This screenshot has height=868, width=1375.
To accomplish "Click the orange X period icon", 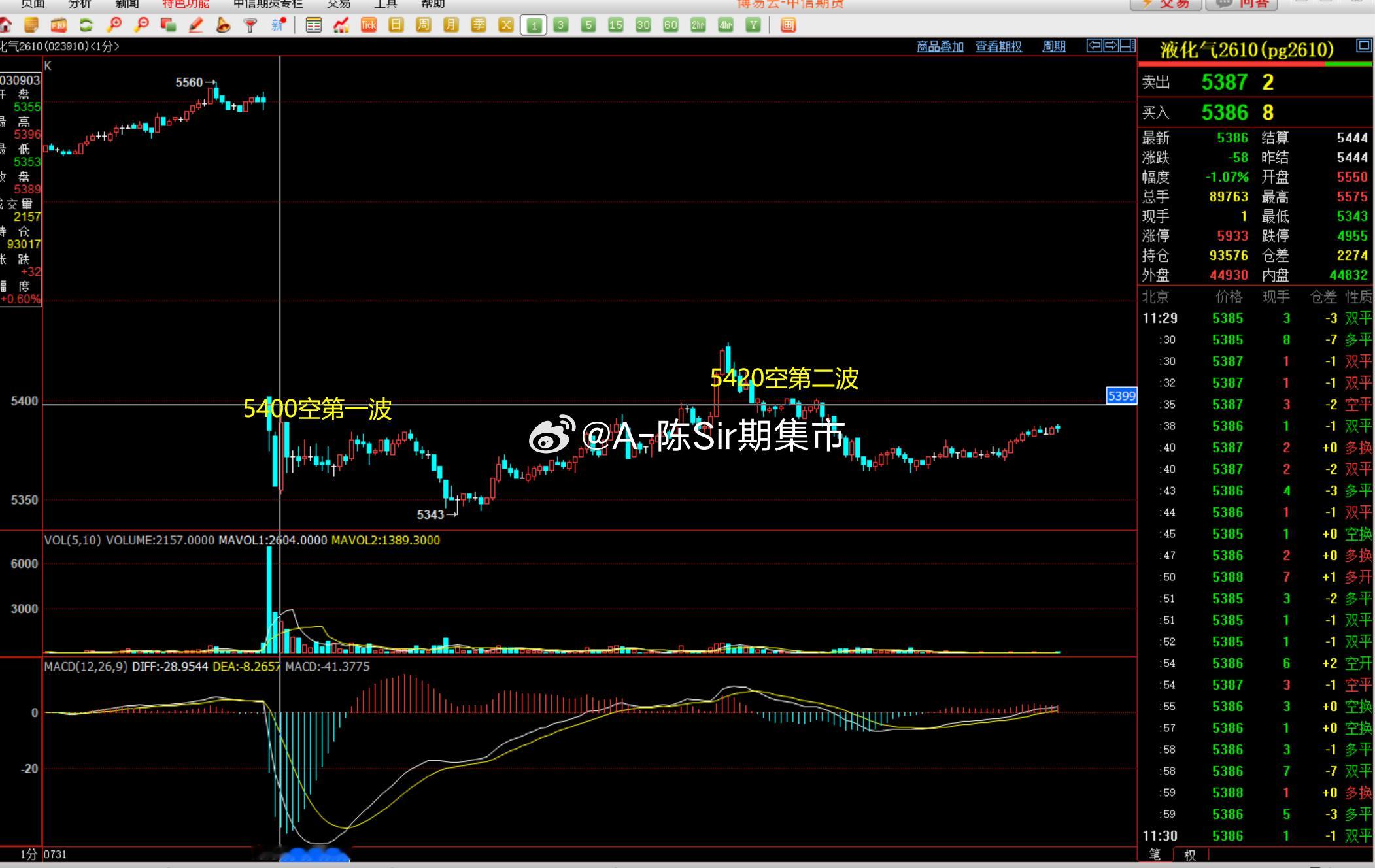I will tap(506, 25).
